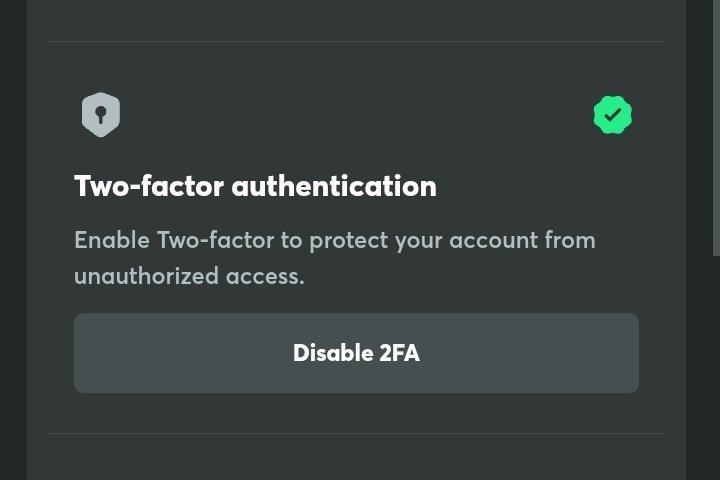
Task: Click the "unauthorized access." text line
Action: point(189,276)
